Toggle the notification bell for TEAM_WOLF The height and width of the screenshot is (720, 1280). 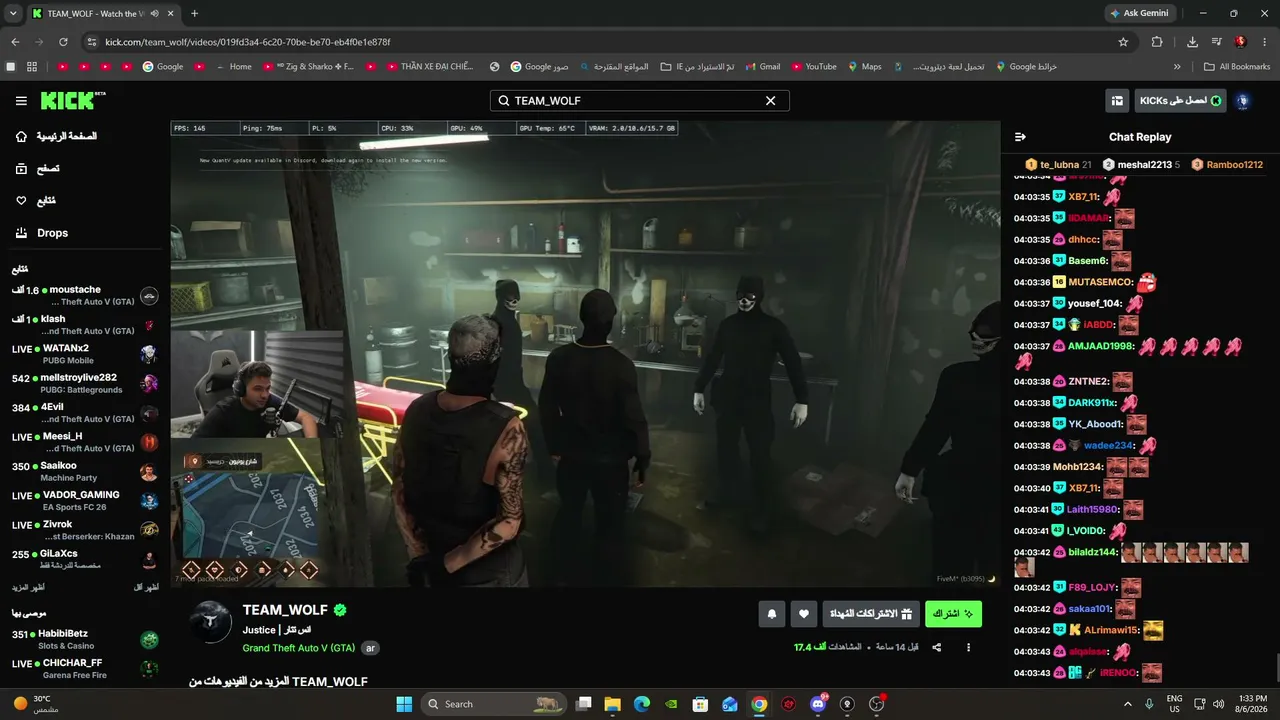pyautogui.click(x=771, y=614)
